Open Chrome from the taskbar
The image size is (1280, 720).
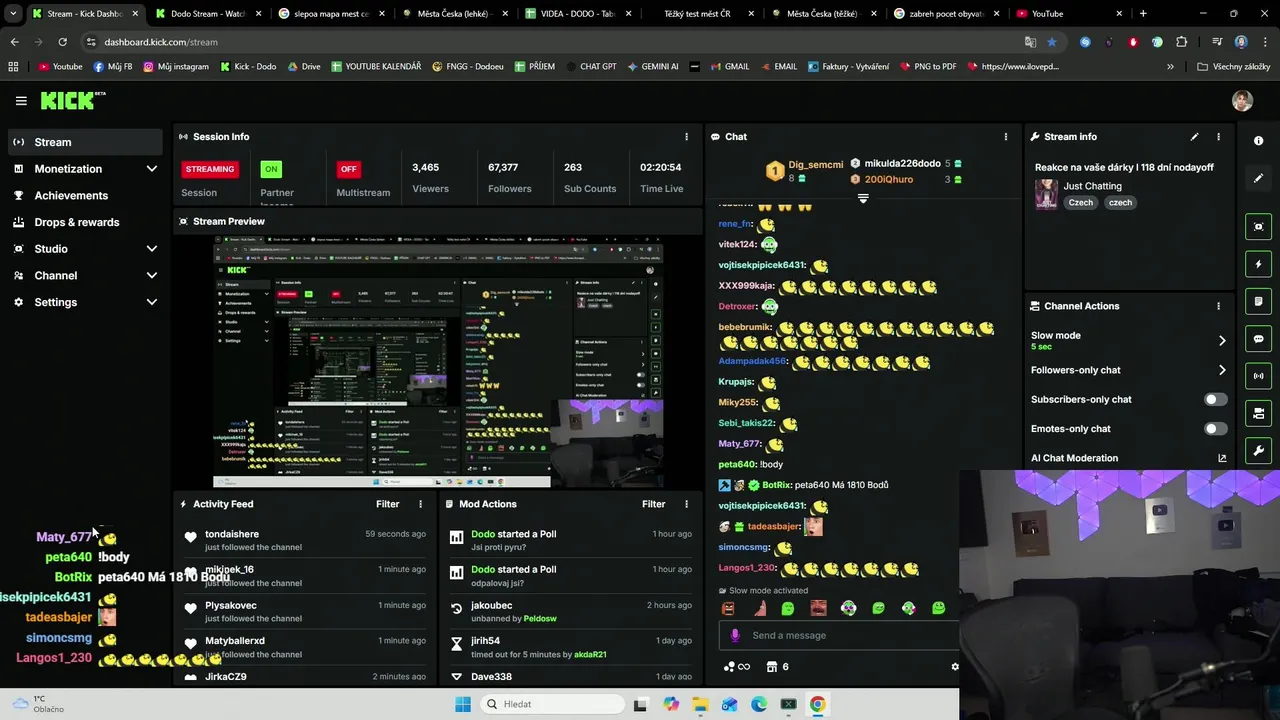coord(817,704)
